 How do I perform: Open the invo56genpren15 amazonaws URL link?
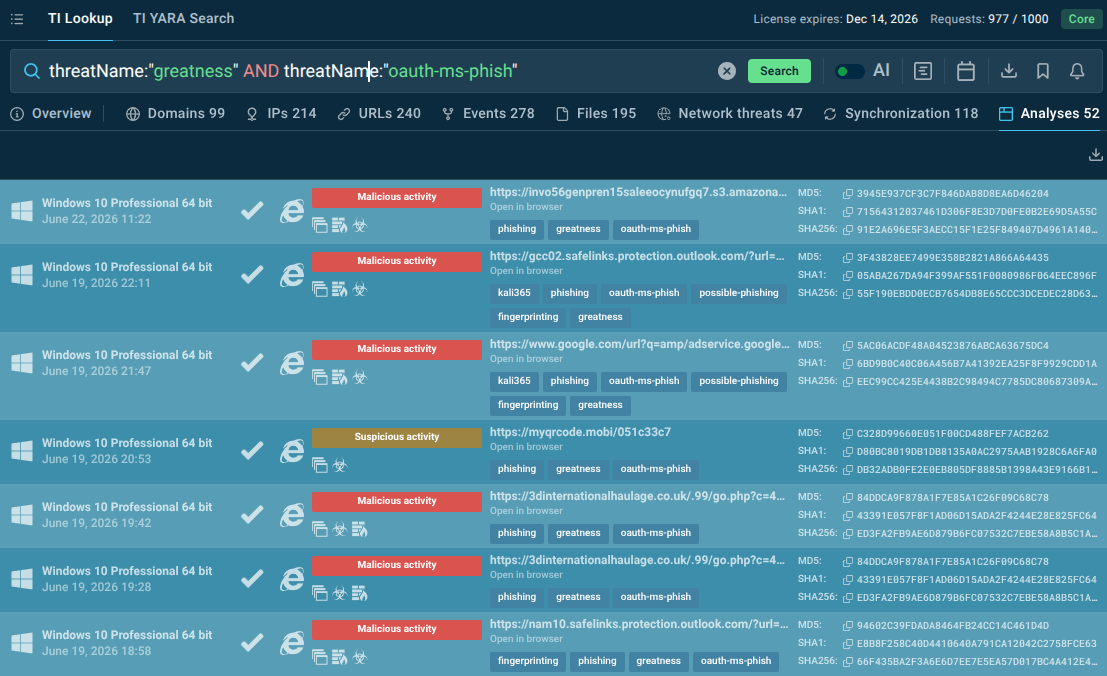click(x=638, y=192)
